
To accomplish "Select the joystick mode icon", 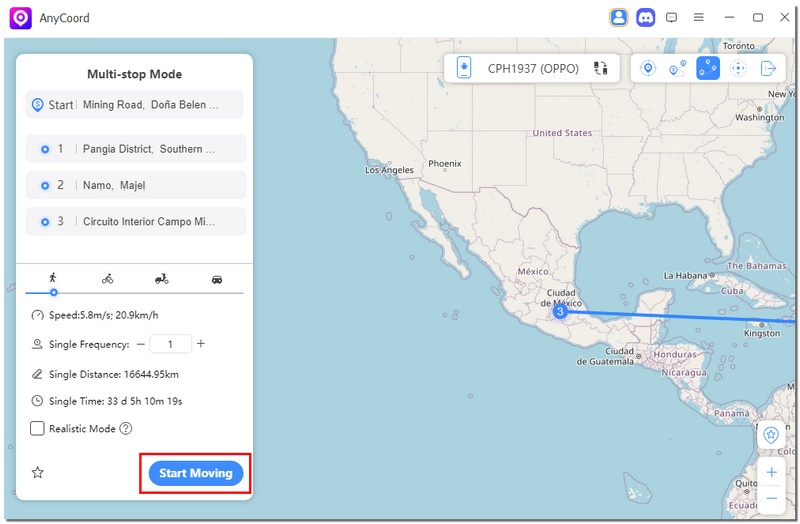I will pos(738,68).
